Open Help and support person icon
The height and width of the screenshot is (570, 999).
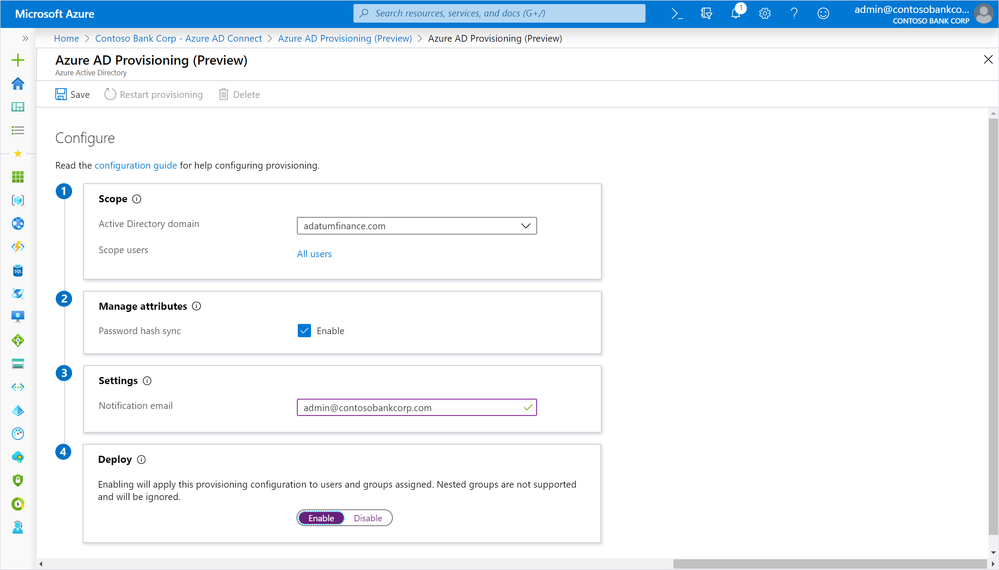[x=18, y=527]
